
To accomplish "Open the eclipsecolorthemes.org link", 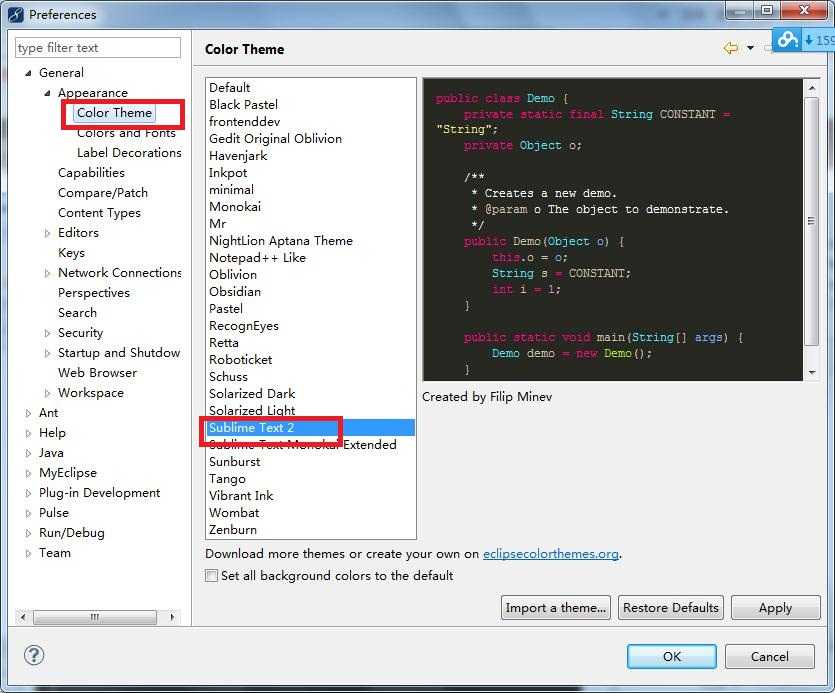I will click(551, 554).
